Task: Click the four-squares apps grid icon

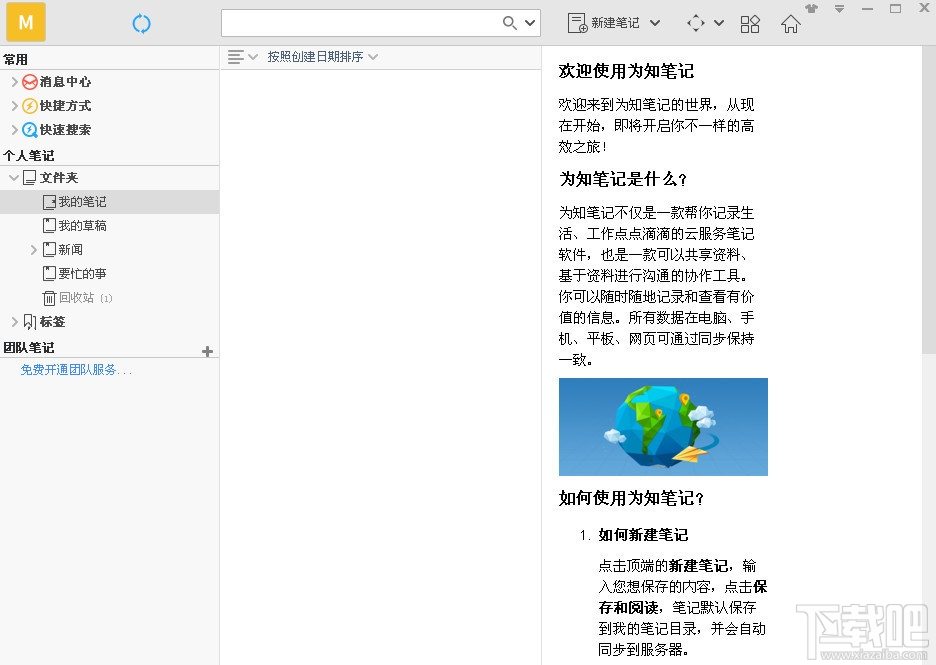Action: click(x=750, y=24)
